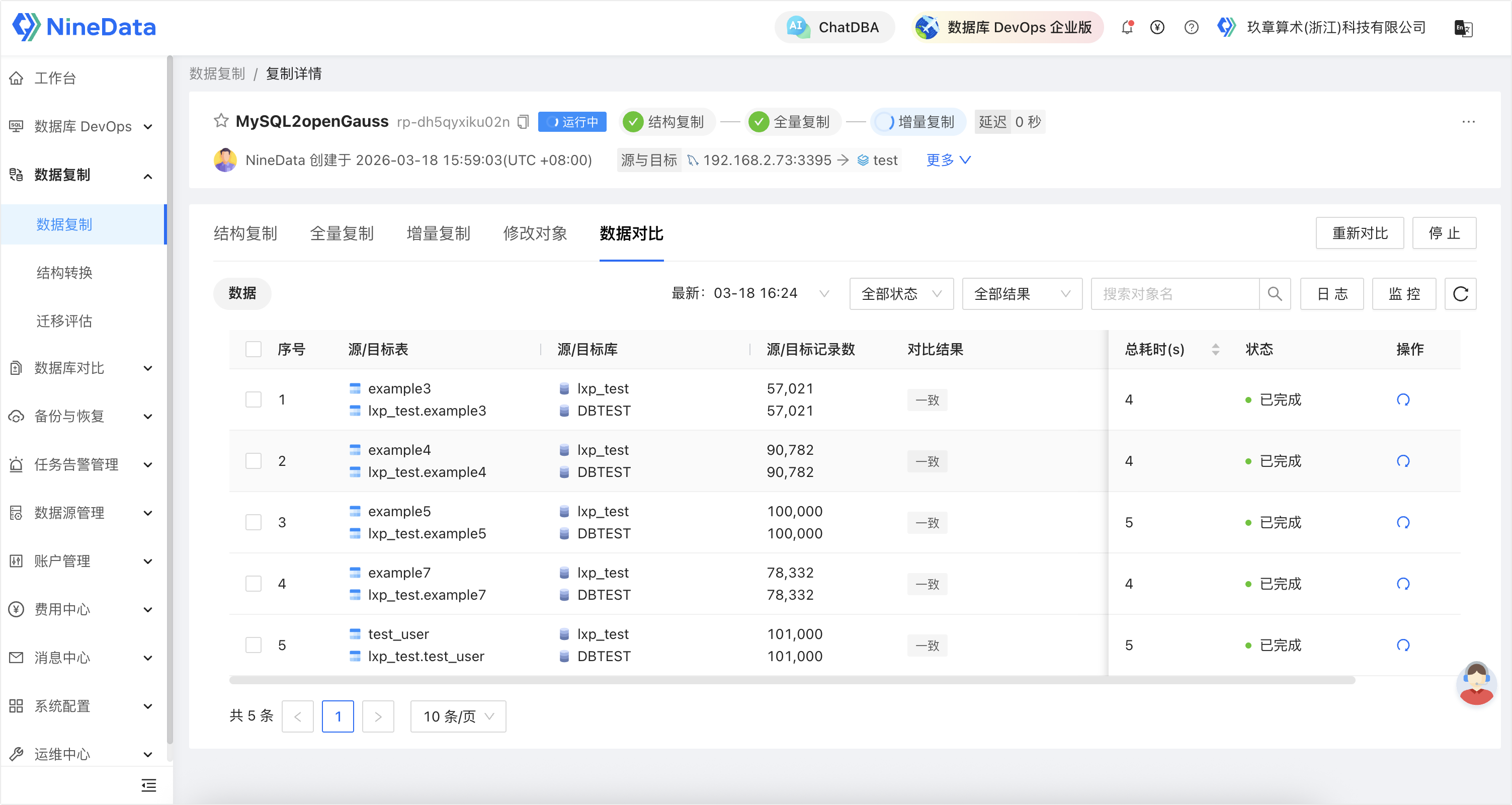Switch to the 全量复制 tab
Screen dimensions: 1512x805
click(342, 233)
